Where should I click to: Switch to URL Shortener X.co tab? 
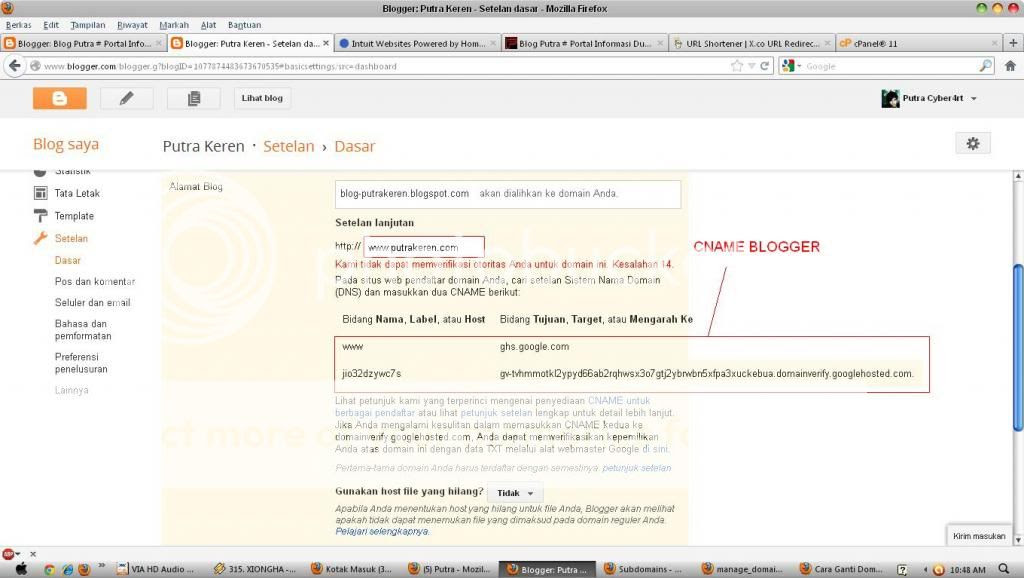pyautogui.click(x=752, y=43)
